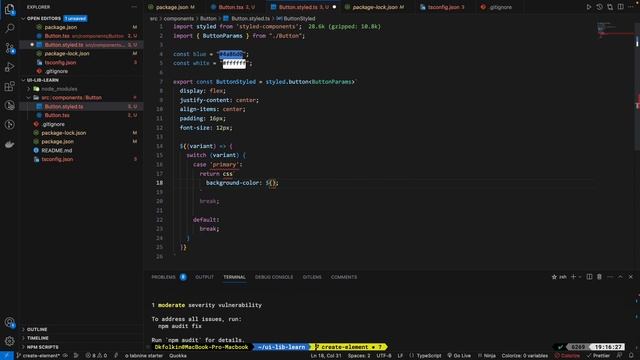Click the Ninja status bar item
Viewport: 640px width, 360px height.
487,356
